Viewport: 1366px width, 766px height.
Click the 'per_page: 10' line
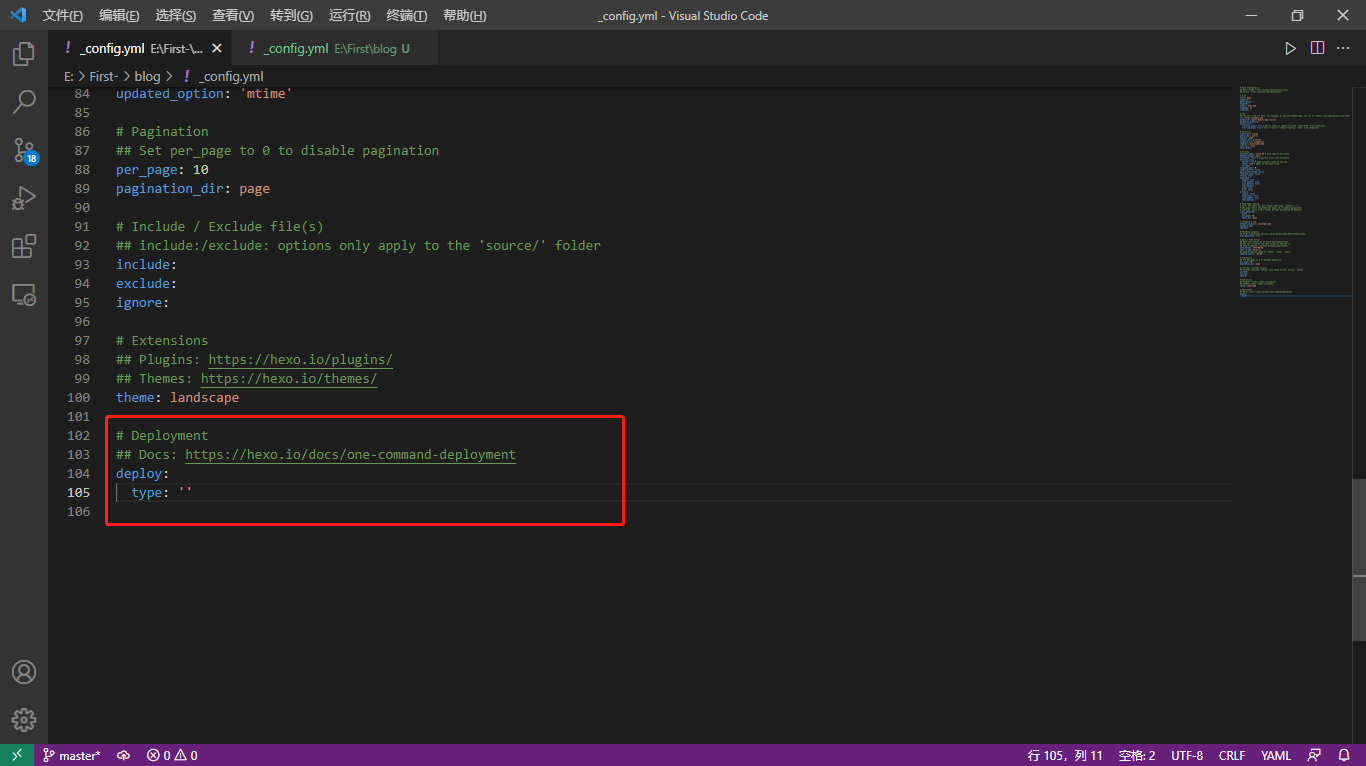coord(162,169)
